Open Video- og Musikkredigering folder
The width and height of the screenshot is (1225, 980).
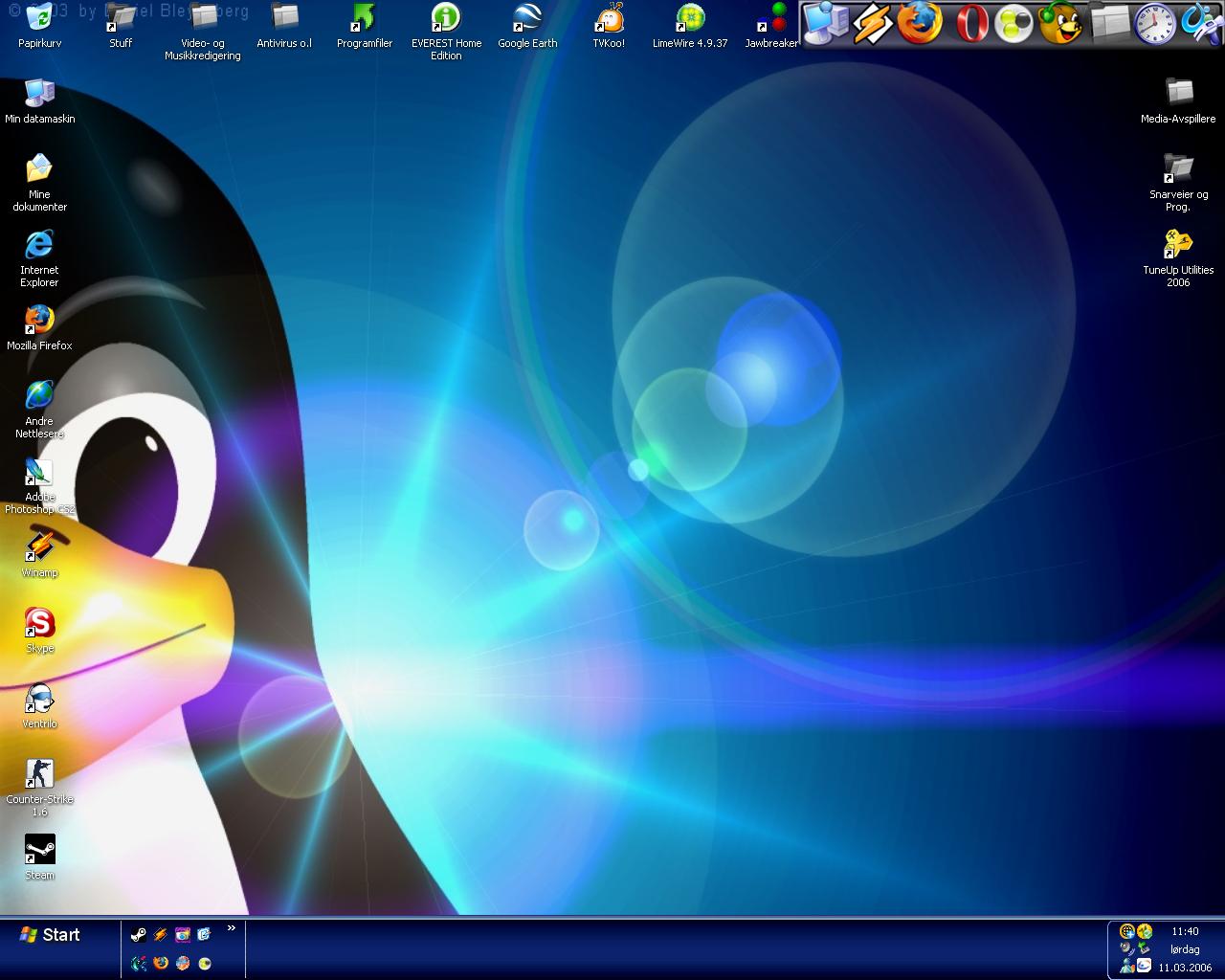(x=203, y=32)
